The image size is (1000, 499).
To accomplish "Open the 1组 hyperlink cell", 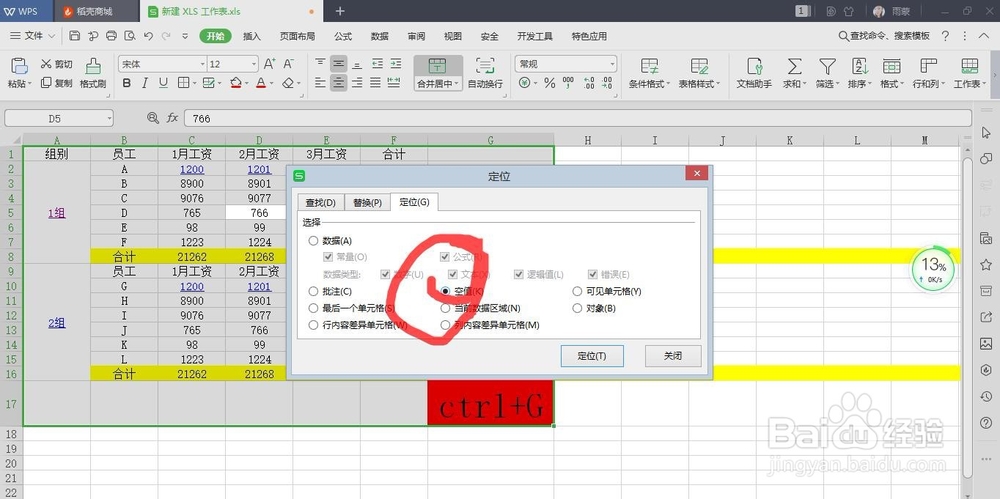I will 57,213.
